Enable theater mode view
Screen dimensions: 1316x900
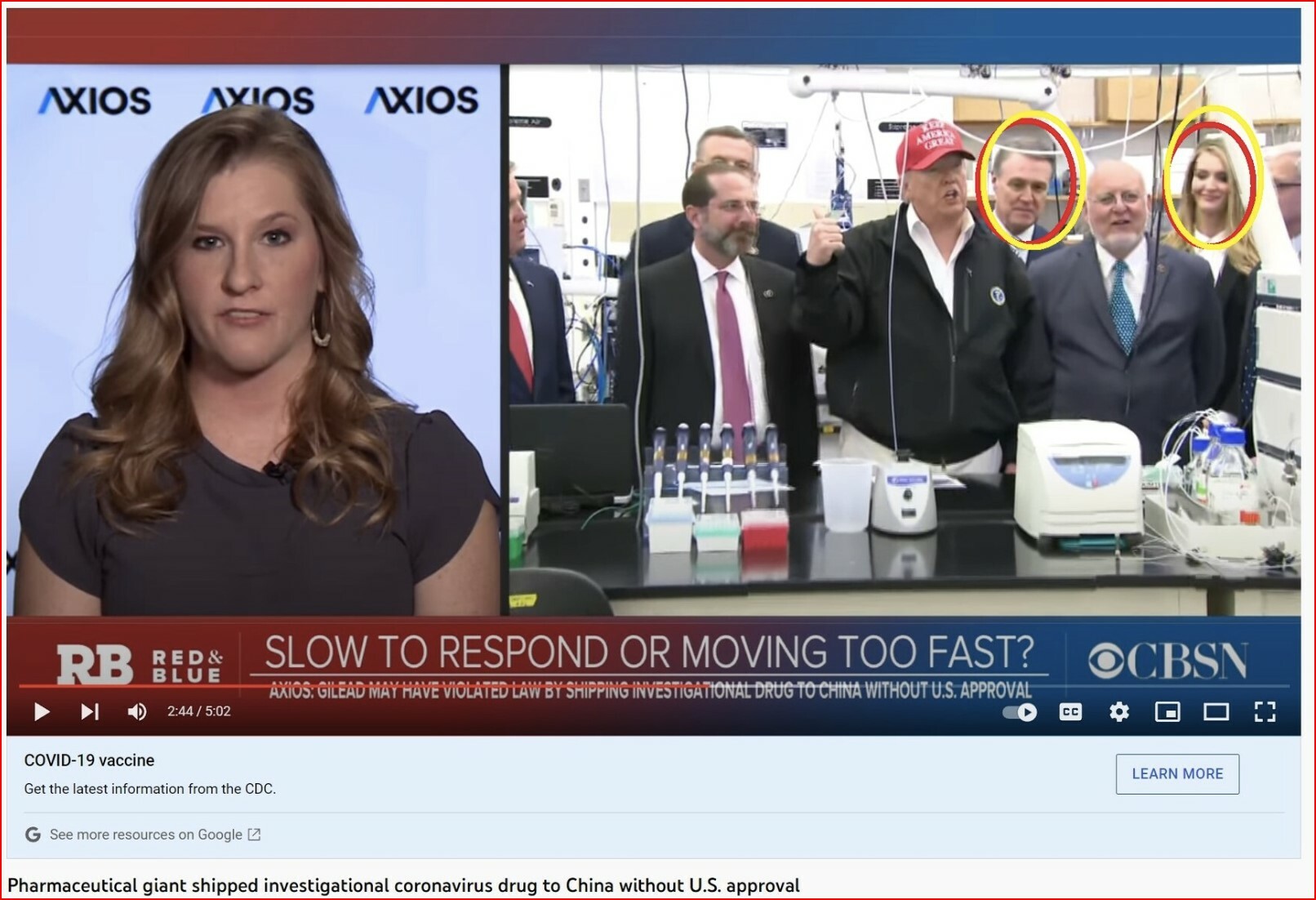tap(1216, 712)
